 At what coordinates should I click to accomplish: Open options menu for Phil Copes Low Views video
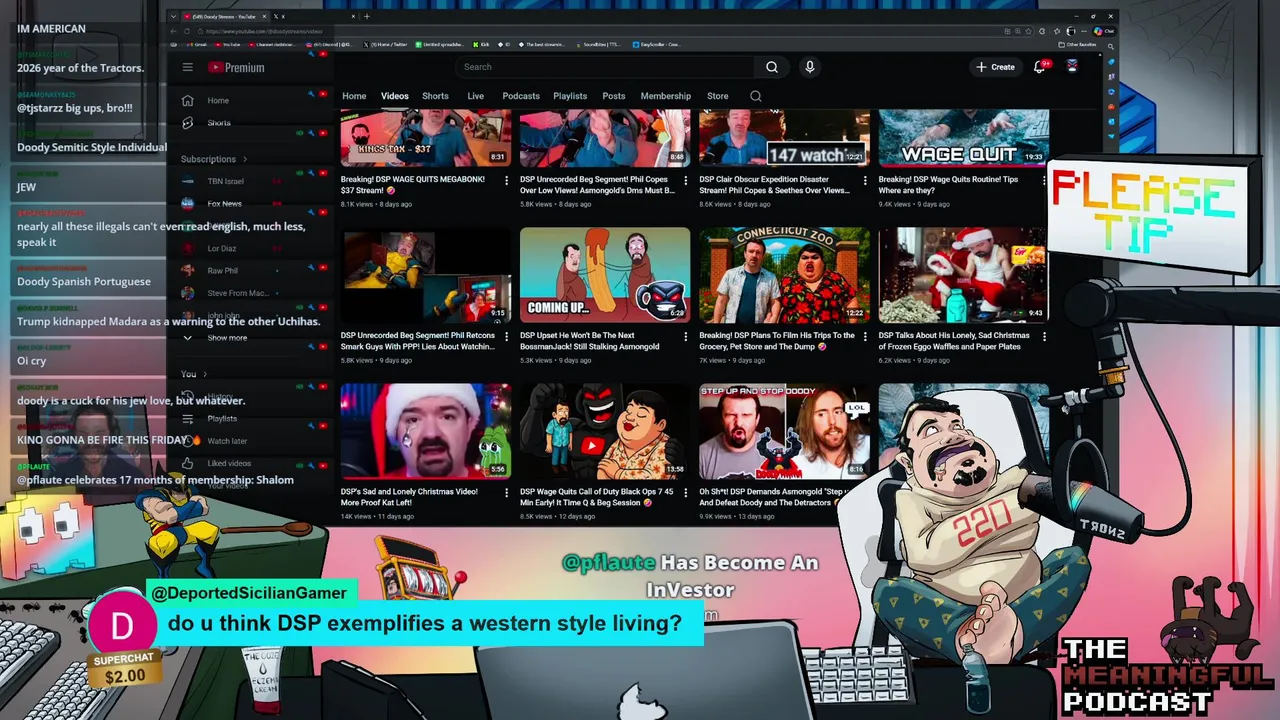tap(685, 181)
